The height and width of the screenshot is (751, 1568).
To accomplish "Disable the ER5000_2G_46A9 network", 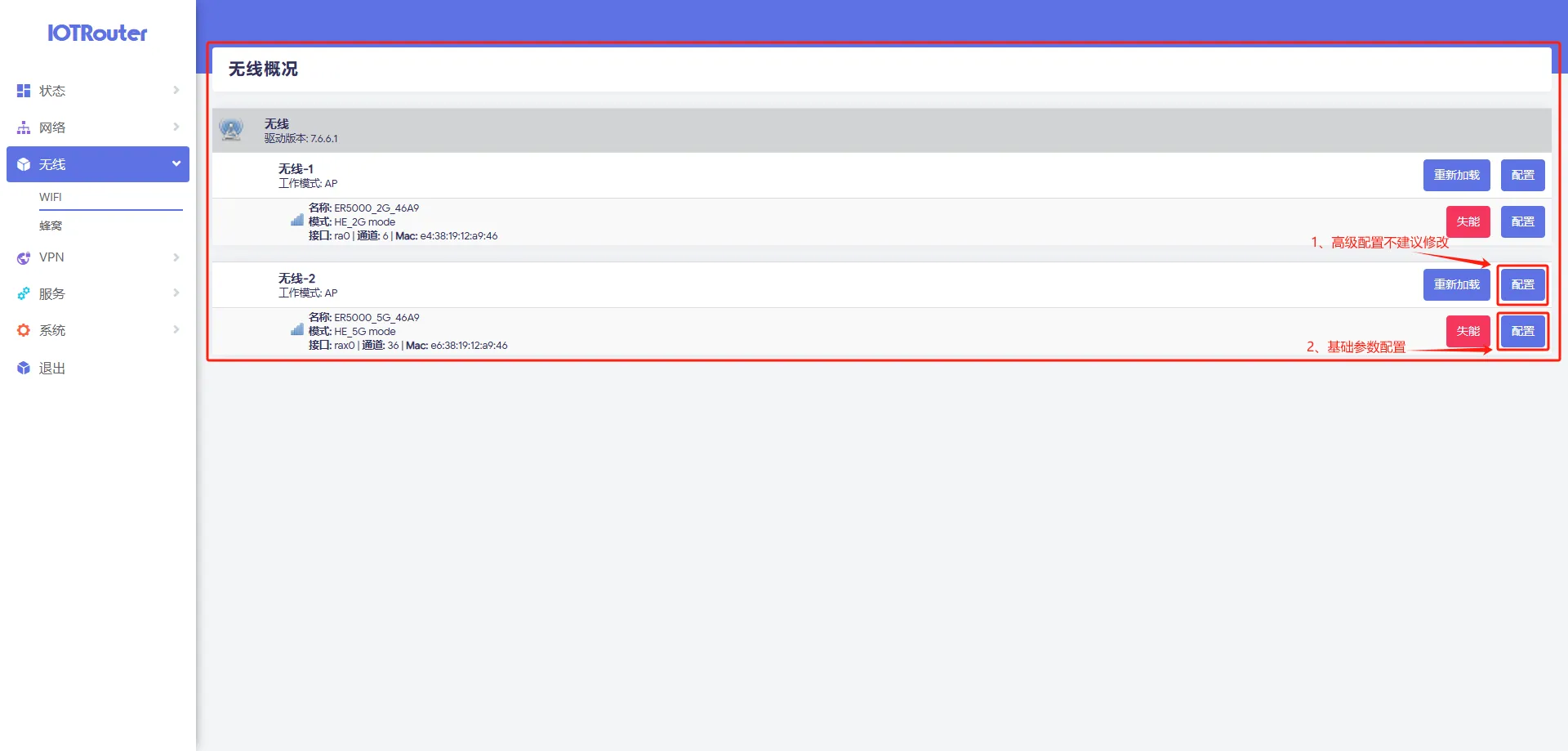I will click(1468, 221).
